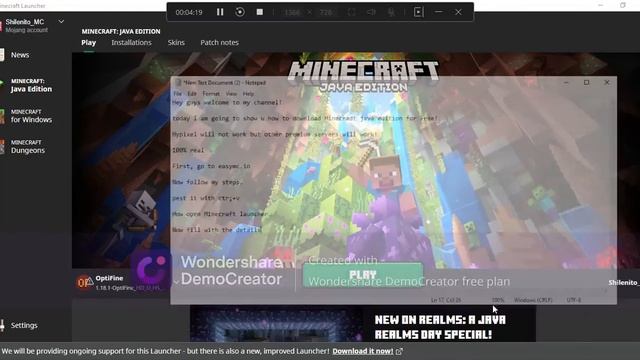Switch to the Installations tab

[131, 42]
